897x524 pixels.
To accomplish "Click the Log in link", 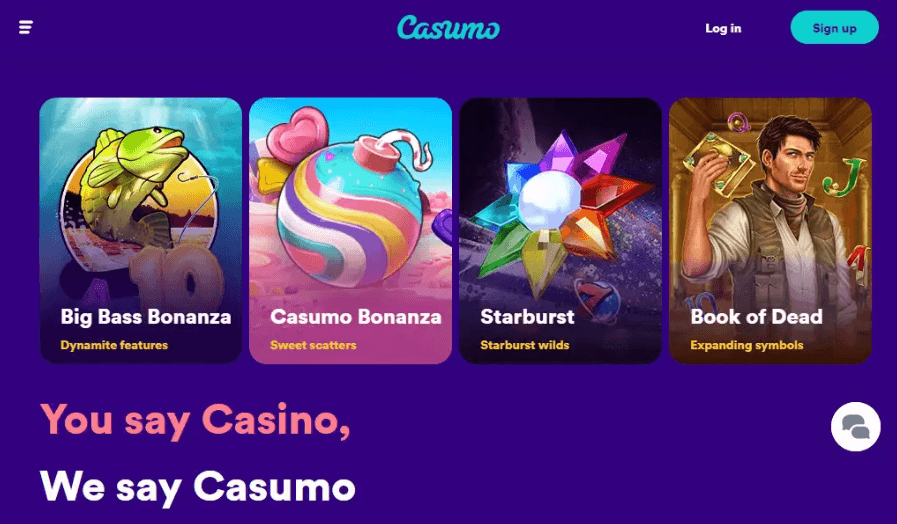I will pyautogui.click(x=723, y=28).
